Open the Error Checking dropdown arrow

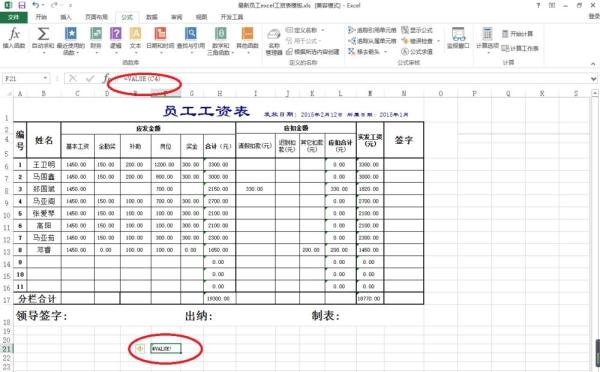(x=439, y=41)
